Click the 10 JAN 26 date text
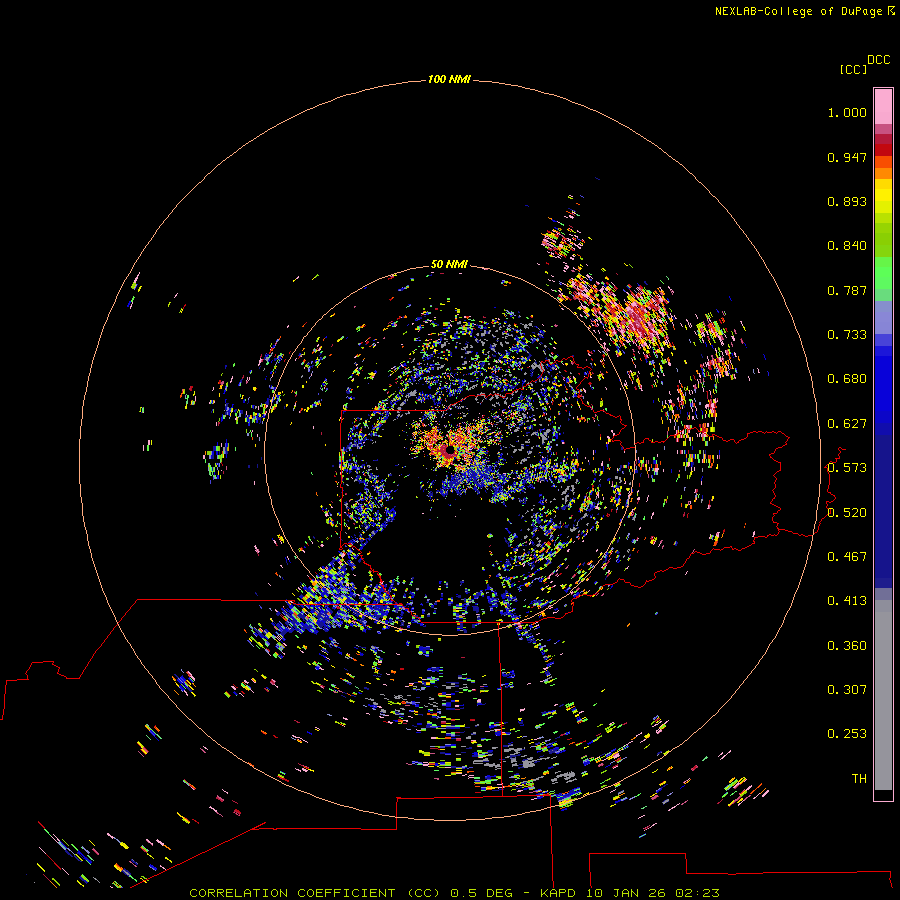The image size is (900, 900). (x=627, y=893)
